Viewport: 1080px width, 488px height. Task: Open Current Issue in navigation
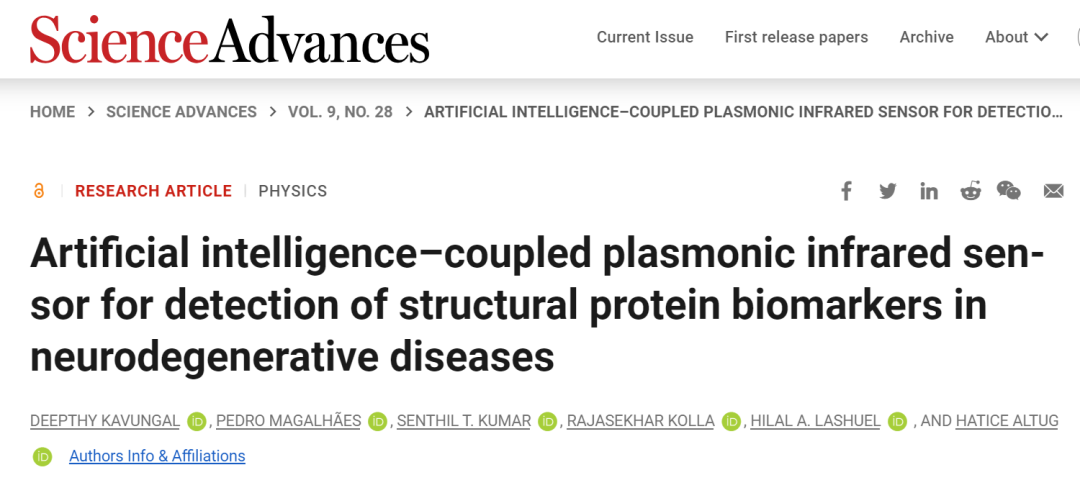645,37
